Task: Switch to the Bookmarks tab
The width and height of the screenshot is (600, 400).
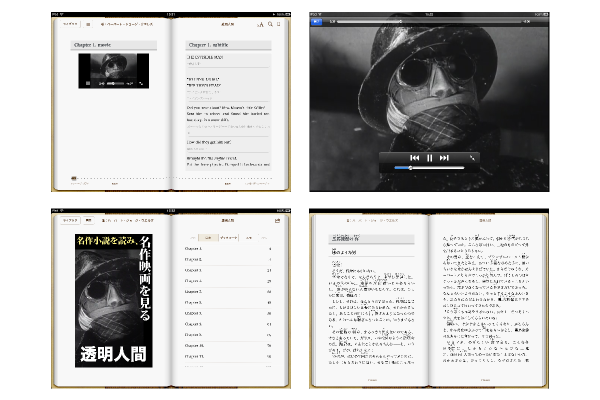Action: pos(228,237)
